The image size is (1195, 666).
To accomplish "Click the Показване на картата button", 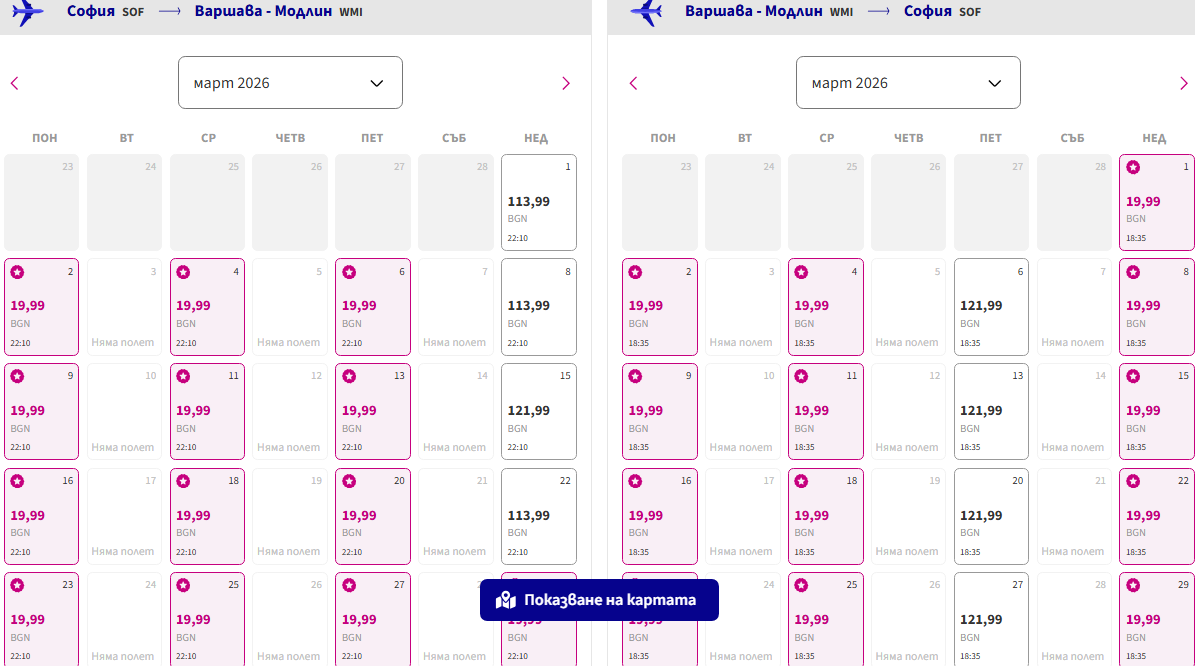I will tap(599, 600).
